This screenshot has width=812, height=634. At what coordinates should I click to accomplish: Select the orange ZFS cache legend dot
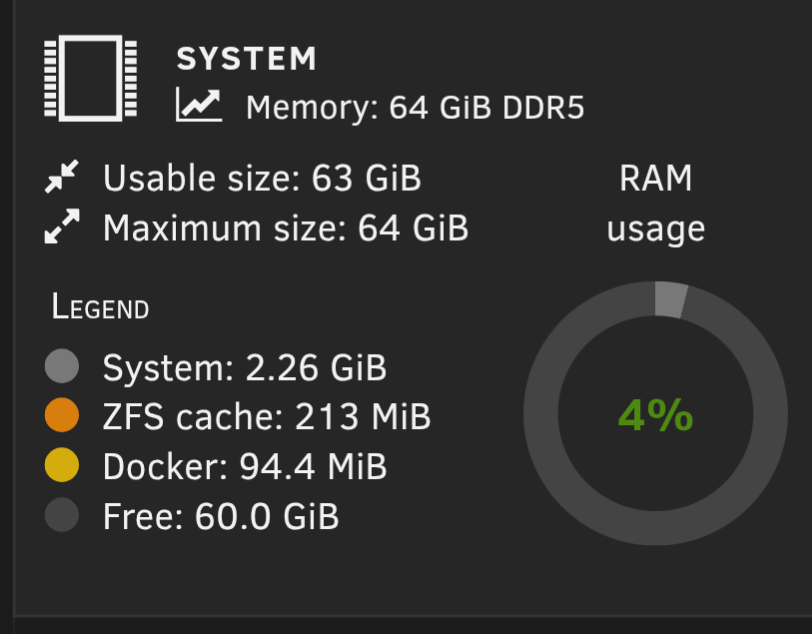tap(62, 416)
